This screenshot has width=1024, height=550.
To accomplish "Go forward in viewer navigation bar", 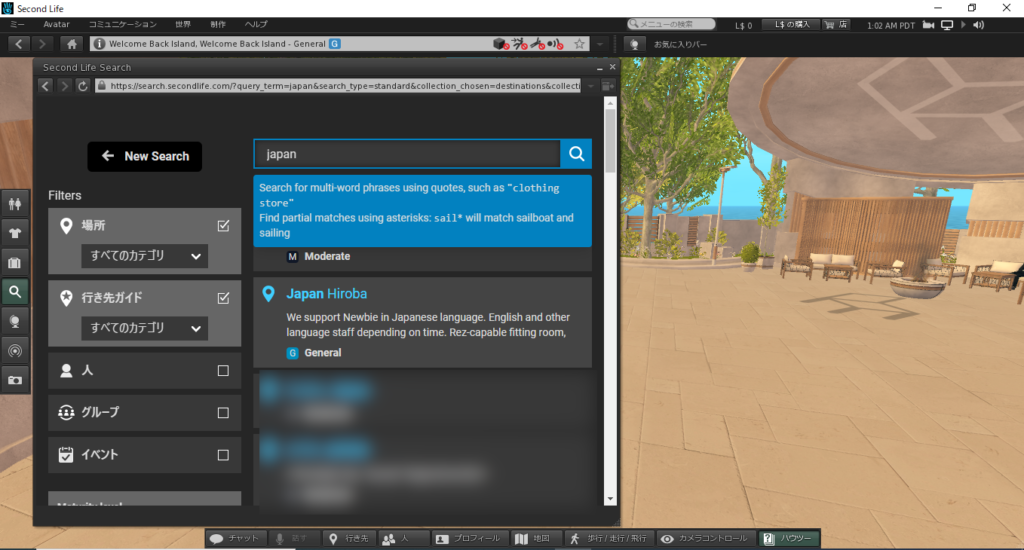I will [42, 44].
